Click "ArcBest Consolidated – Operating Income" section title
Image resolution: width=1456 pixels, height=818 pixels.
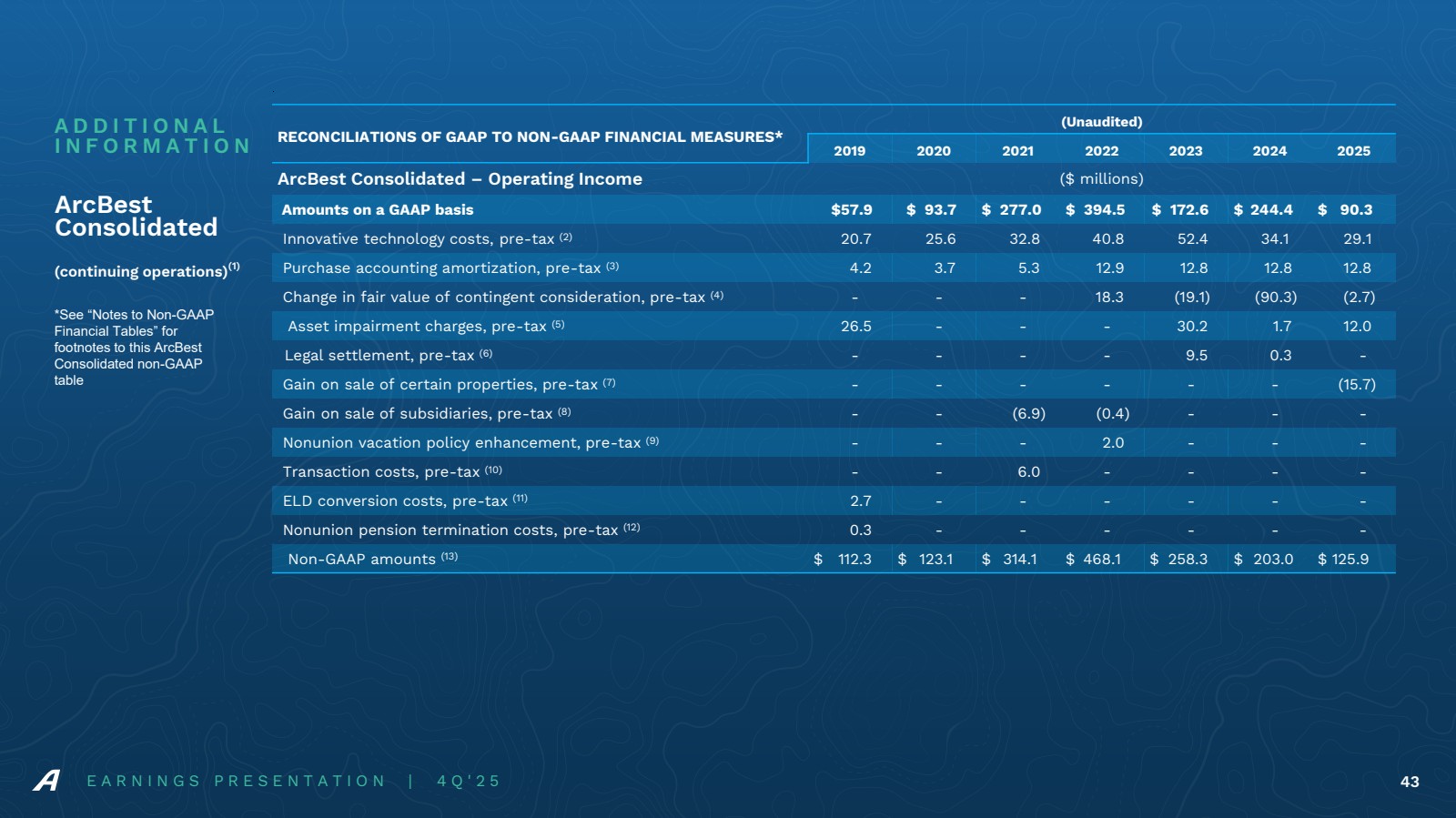(x=460, y=179)
